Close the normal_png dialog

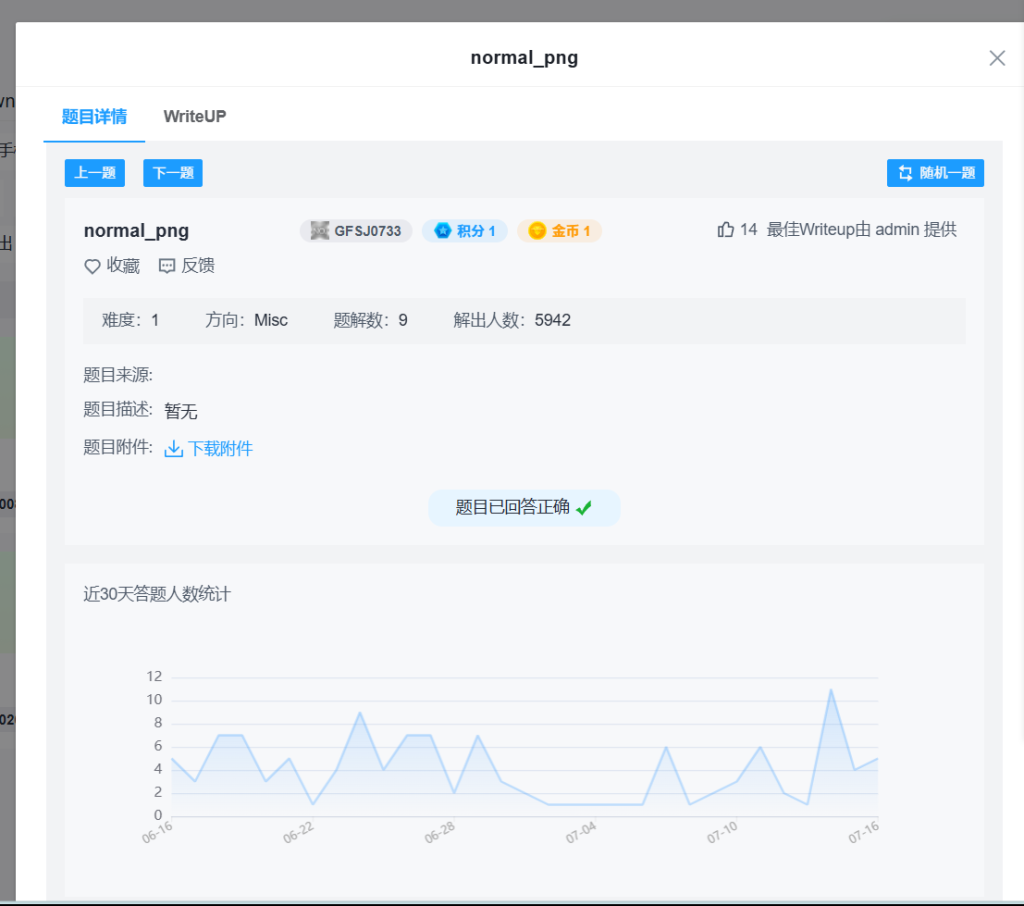pos(996,58)
